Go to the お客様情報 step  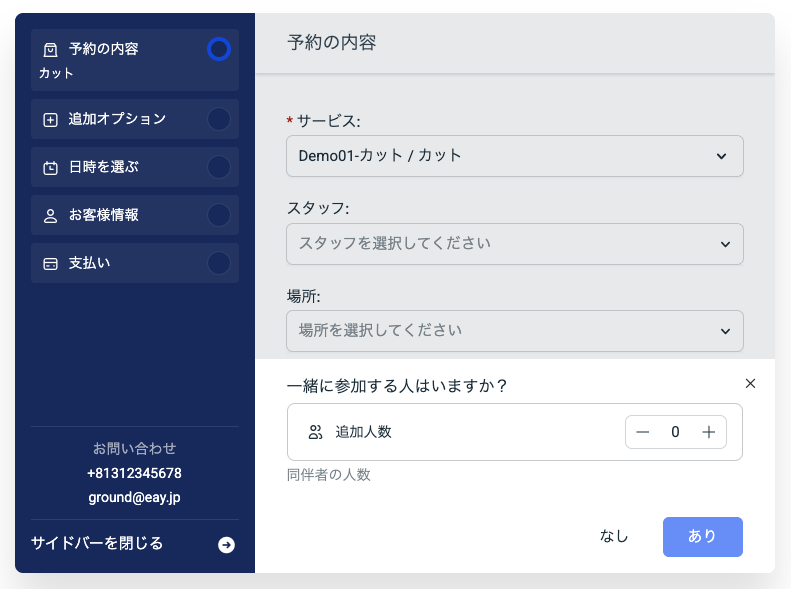(x=104, y=215)
